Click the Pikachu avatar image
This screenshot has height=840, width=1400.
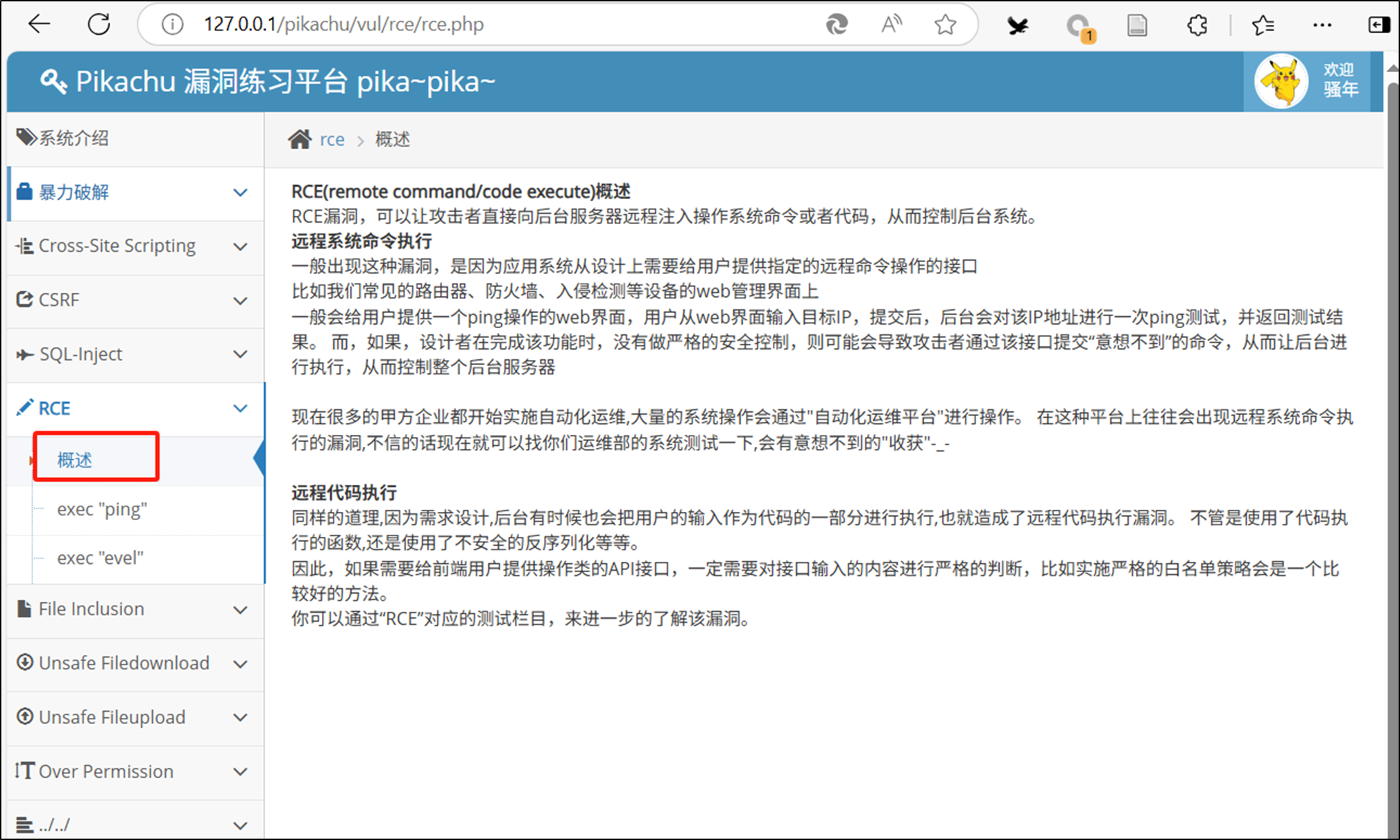pos(1281,81)
